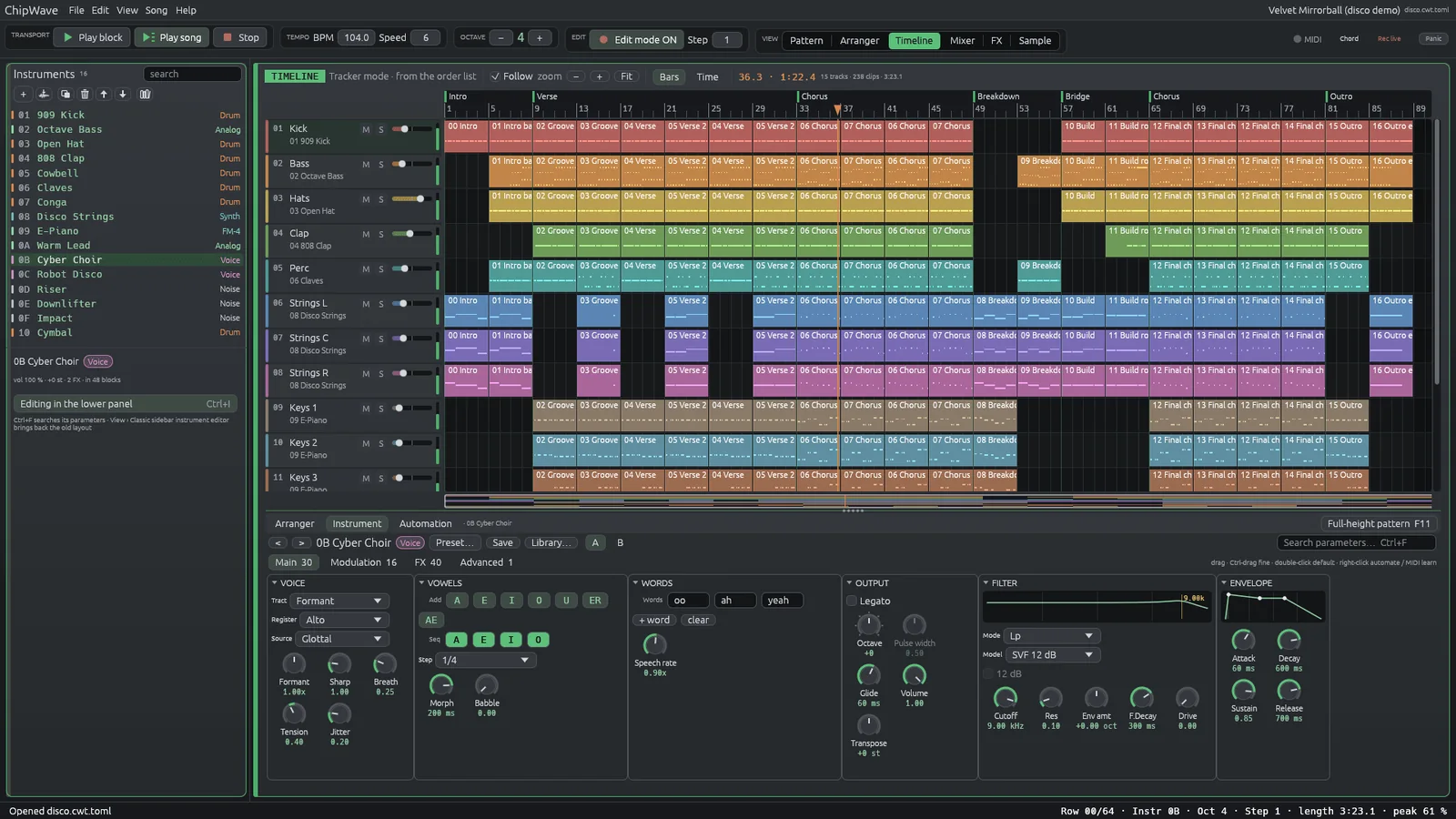The width and height of the screenshot is (1456, 819).
Task: Solo the Strings L track
Action: coord(381,304)
